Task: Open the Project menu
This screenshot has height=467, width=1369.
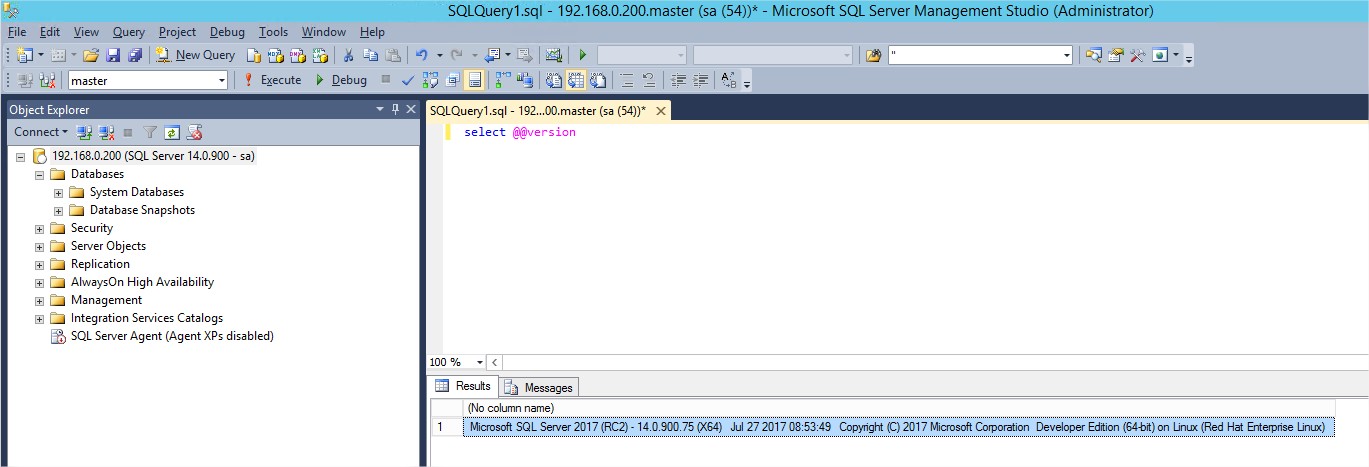Action: tap(177, 32)
